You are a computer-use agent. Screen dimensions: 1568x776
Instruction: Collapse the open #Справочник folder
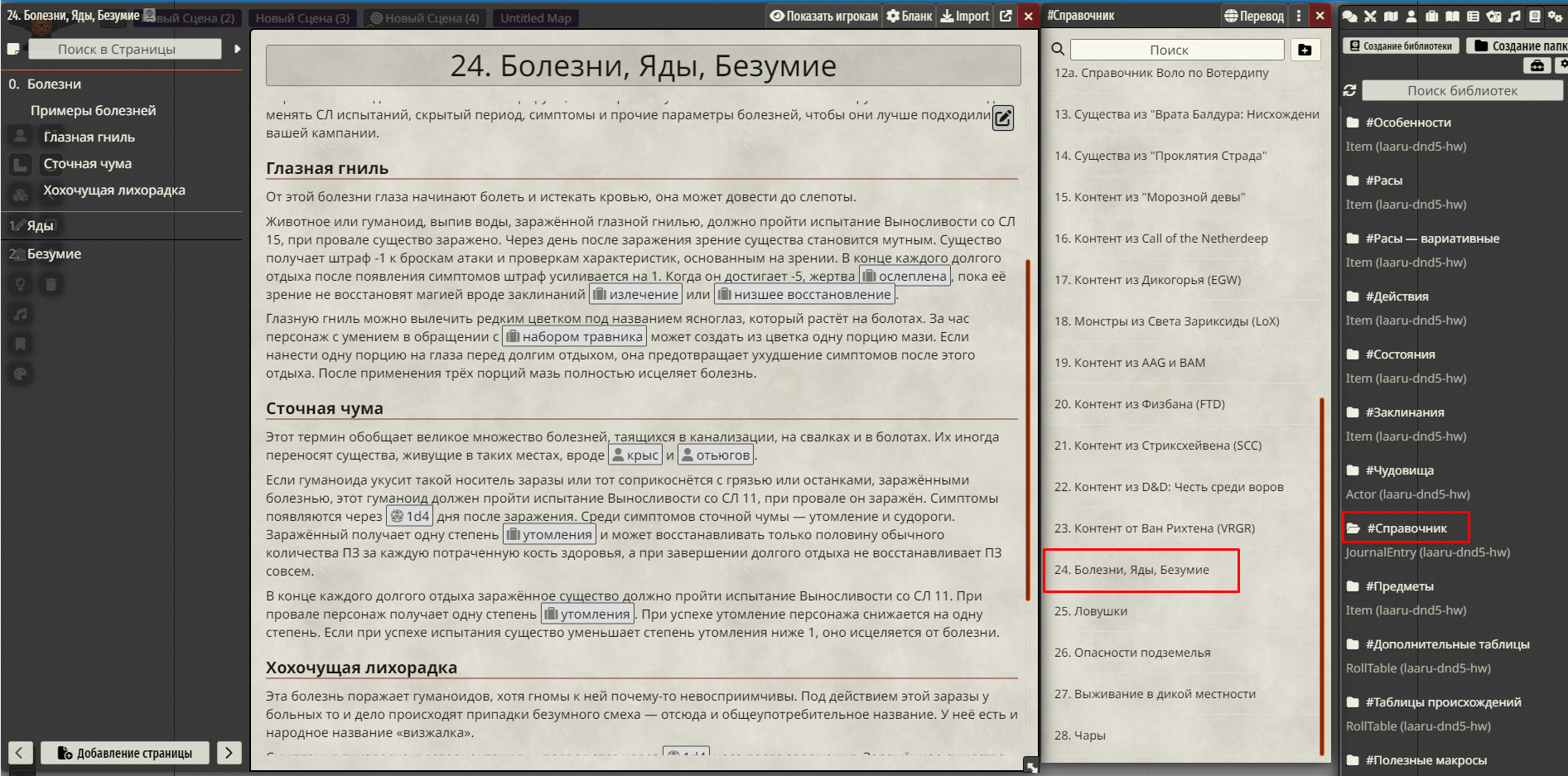click(1406, 528)
